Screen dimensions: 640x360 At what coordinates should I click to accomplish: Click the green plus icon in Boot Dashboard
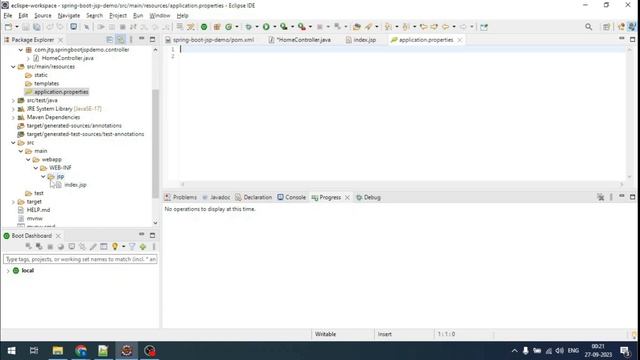(143, 247)
